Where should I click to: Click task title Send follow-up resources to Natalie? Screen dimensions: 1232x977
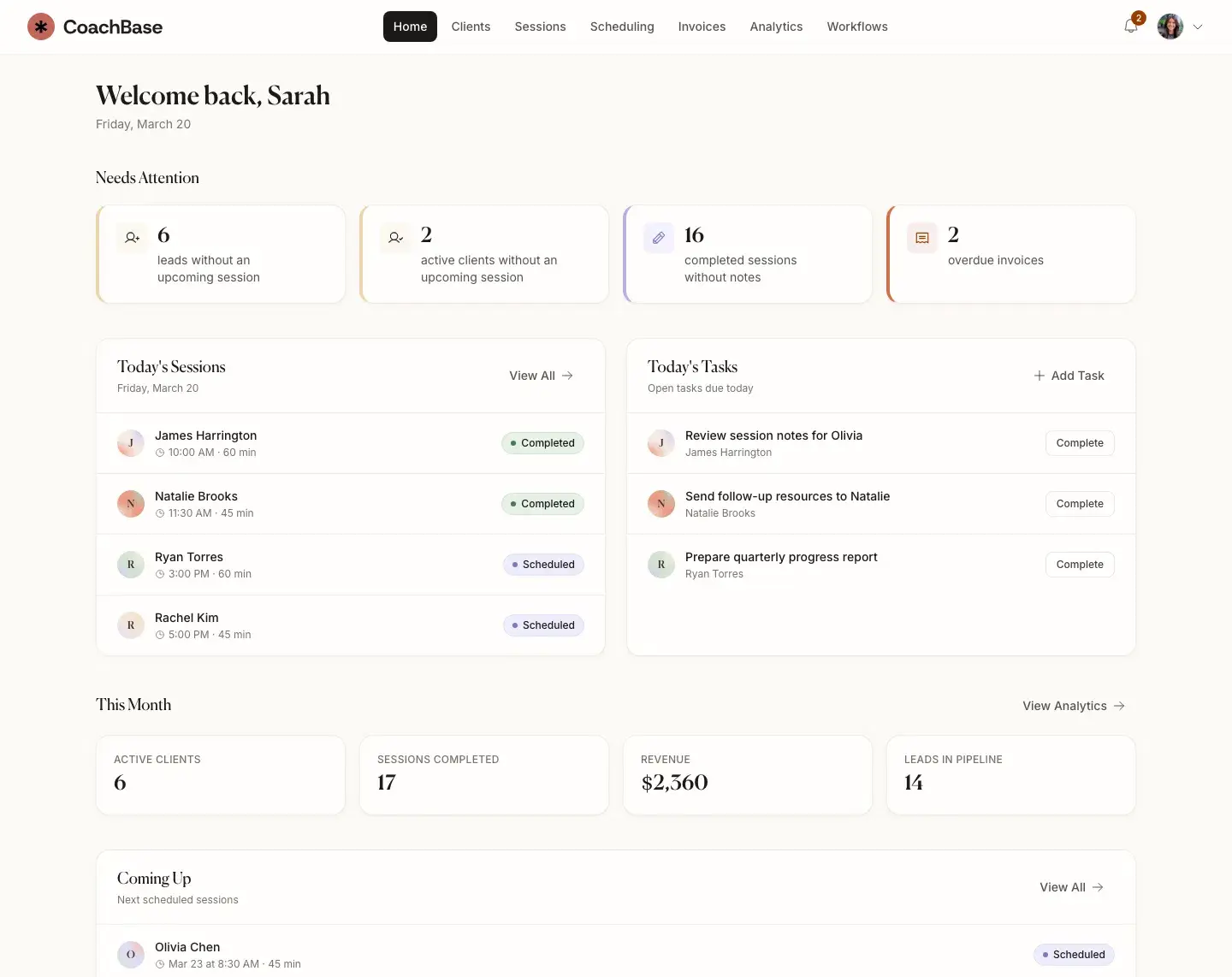click(x=787, y=496)
